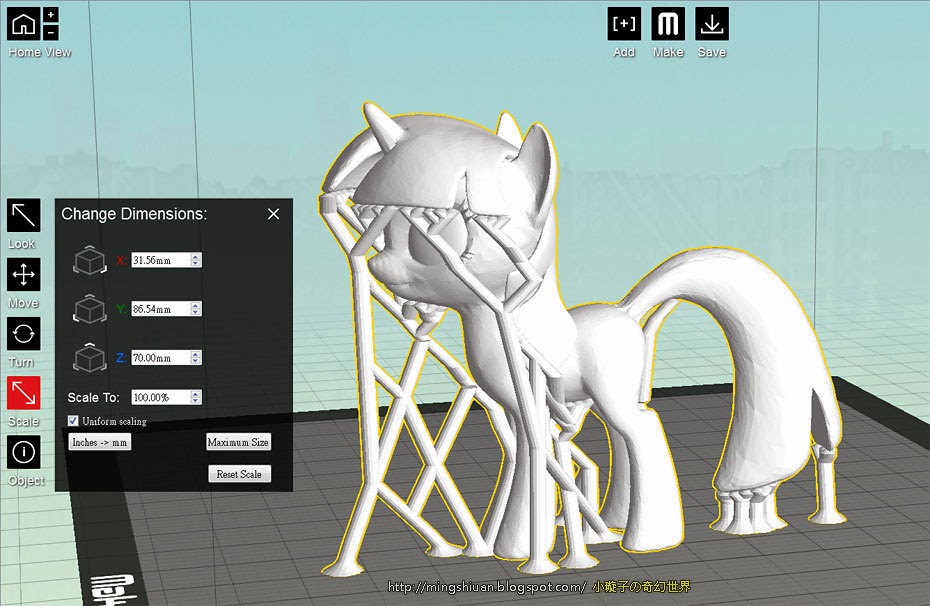Image resolution: width=930 pixels, height=606 pixels.
Task: Click the Scale To label
Action: coord(93,397)
